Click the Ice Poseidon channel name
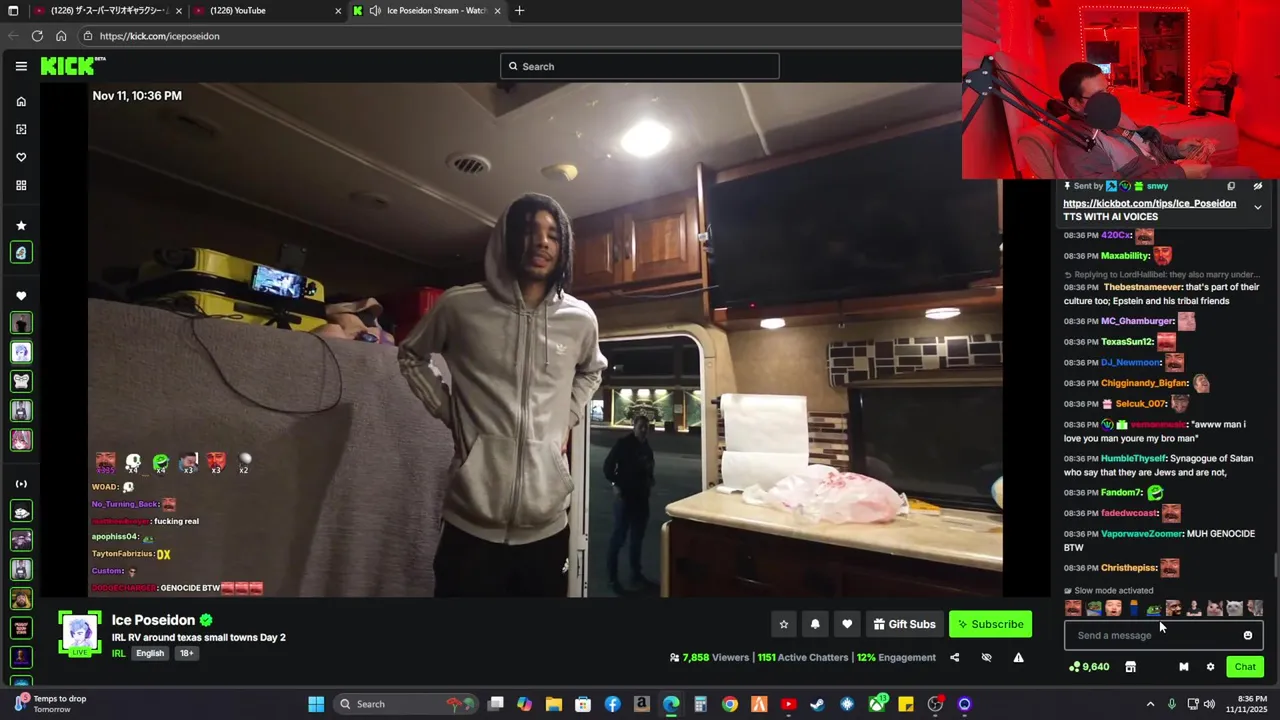Image resolution: width=1280 pixels, height=720 pixels. tap(153, 620)
